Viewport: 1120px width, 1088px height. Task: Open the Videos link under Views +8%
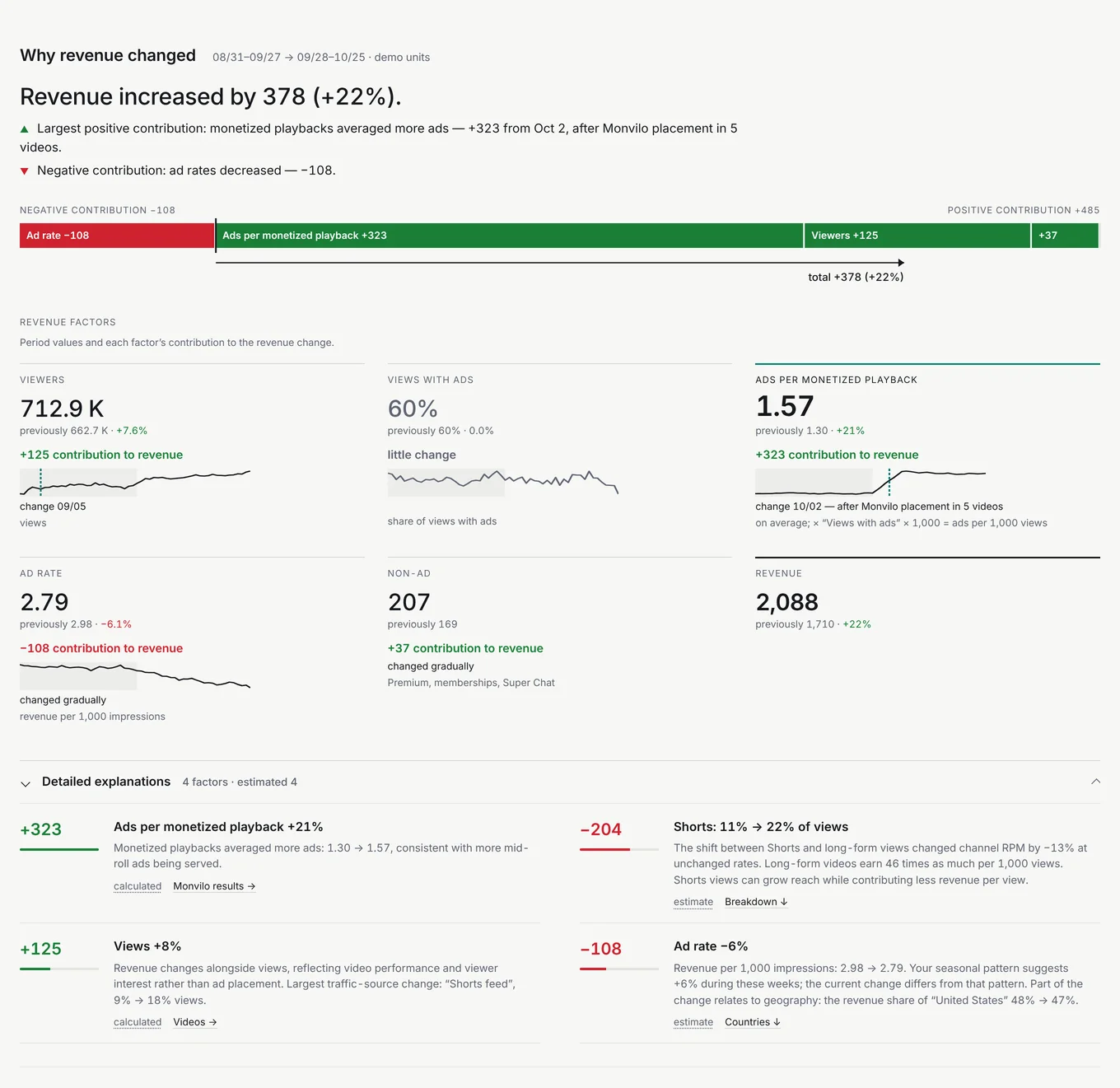(195, 1022)
